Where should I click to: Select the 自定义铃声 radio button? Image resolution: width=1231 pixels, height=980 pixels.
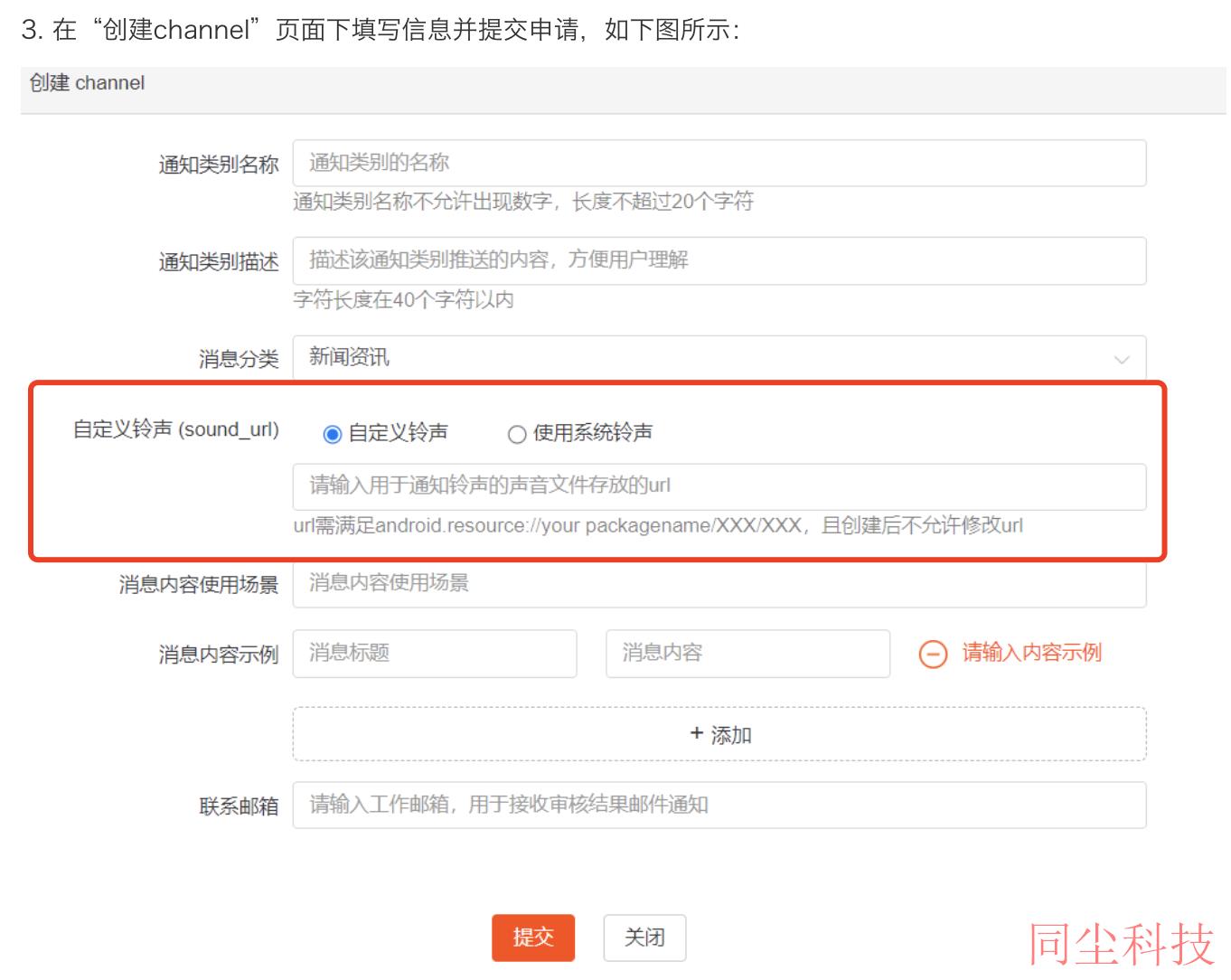[332, 435]
